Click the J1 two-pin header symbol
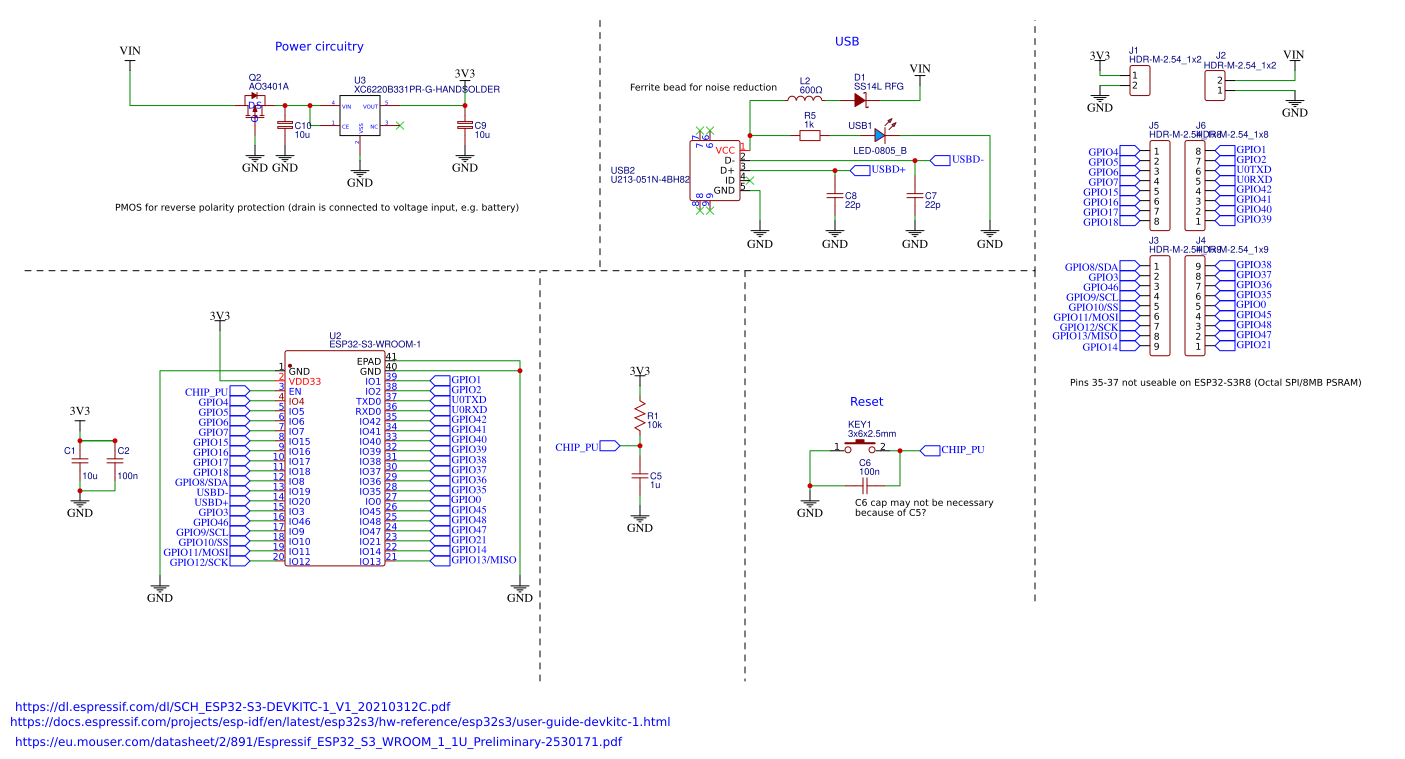This screenshot has width=1405, height=759. tap(1139, 81)
